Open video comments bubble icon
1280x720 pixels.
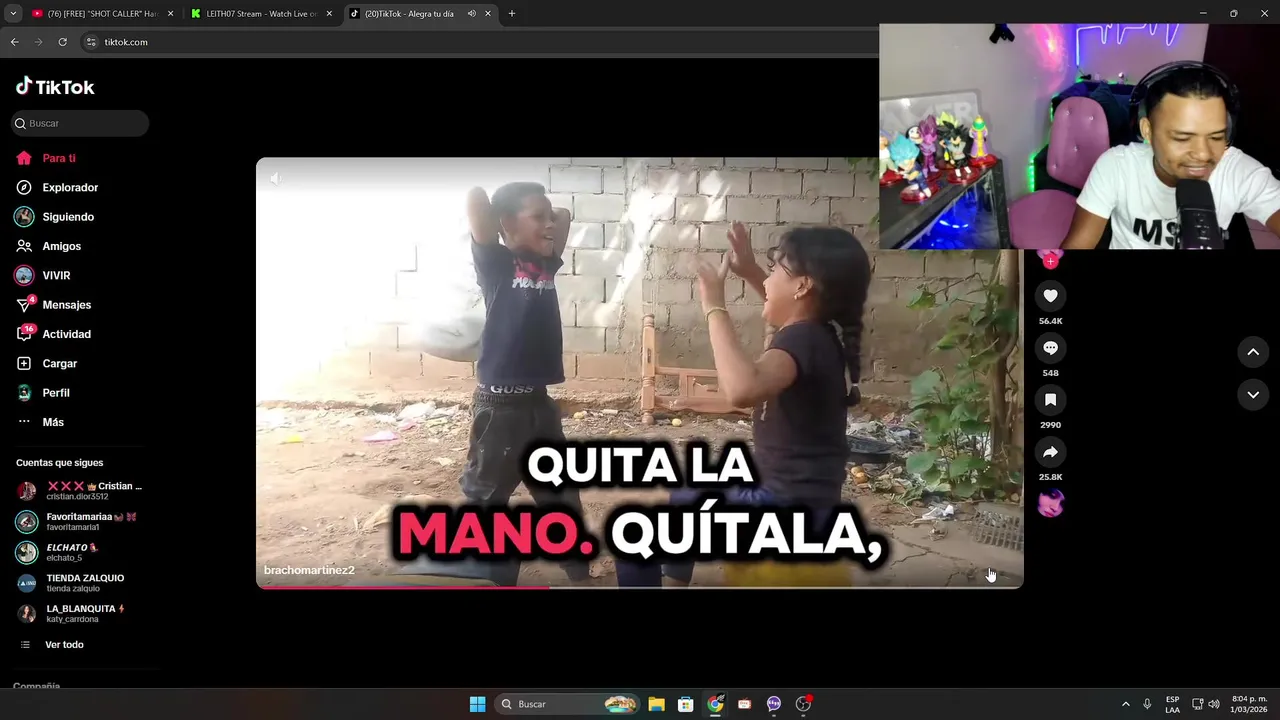tap(1050, 348)
